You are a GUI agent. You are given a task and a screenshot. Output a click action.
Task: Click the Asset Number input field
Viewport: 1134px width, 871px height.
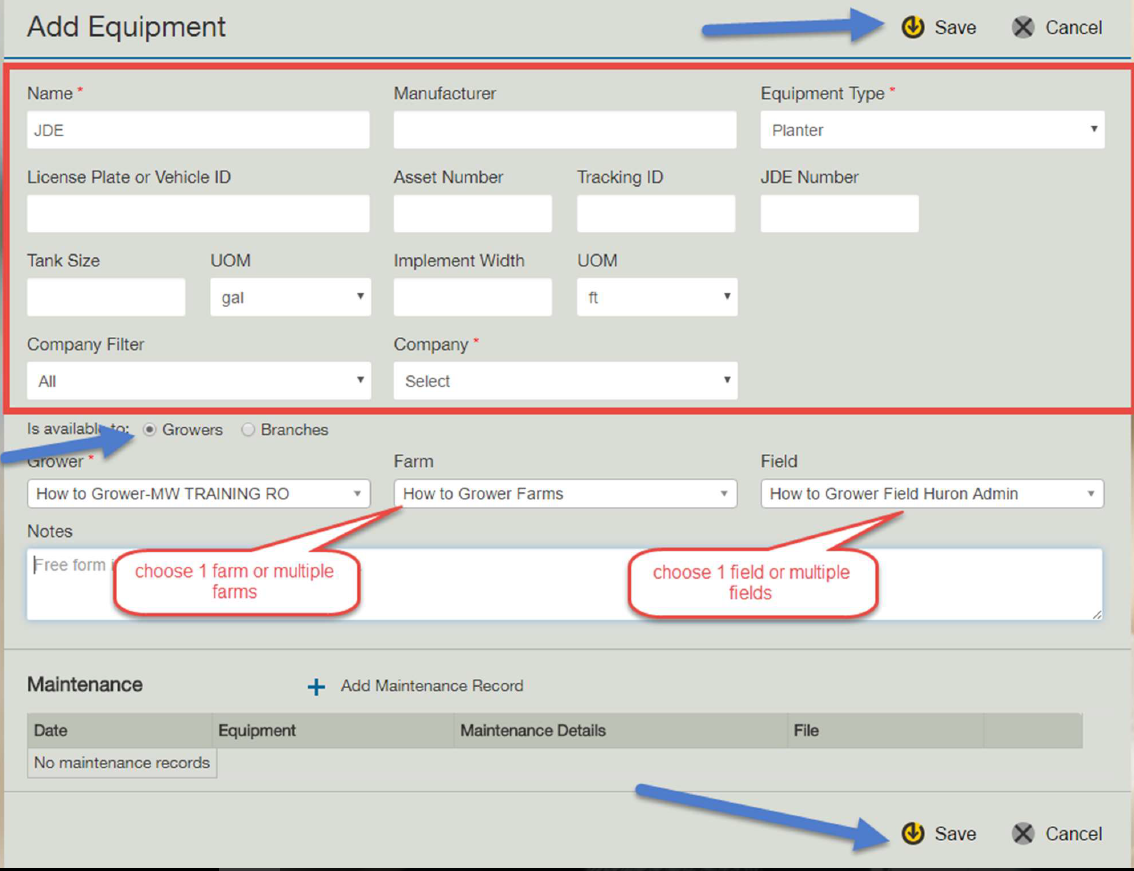pos(473,213)
